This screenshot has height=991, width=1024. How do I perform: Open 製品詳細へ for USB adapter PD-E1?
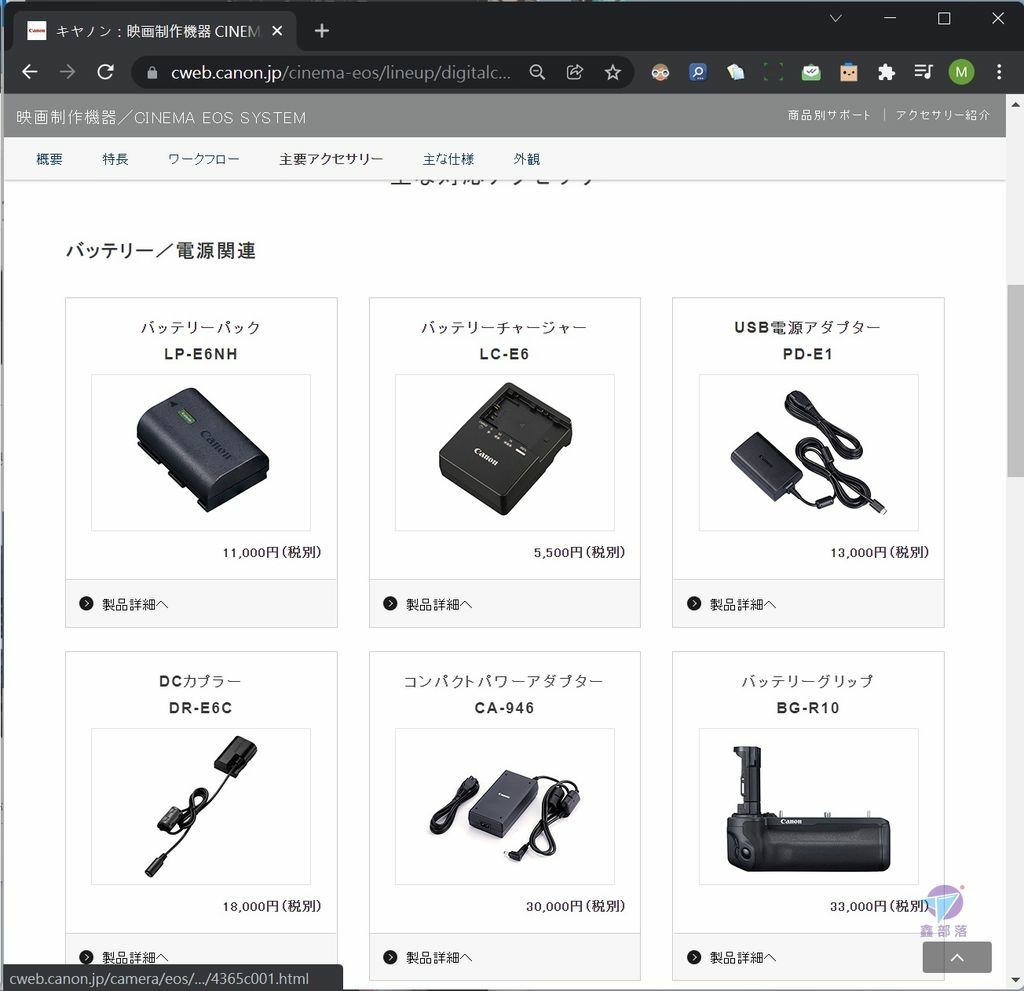click(743, 604)
